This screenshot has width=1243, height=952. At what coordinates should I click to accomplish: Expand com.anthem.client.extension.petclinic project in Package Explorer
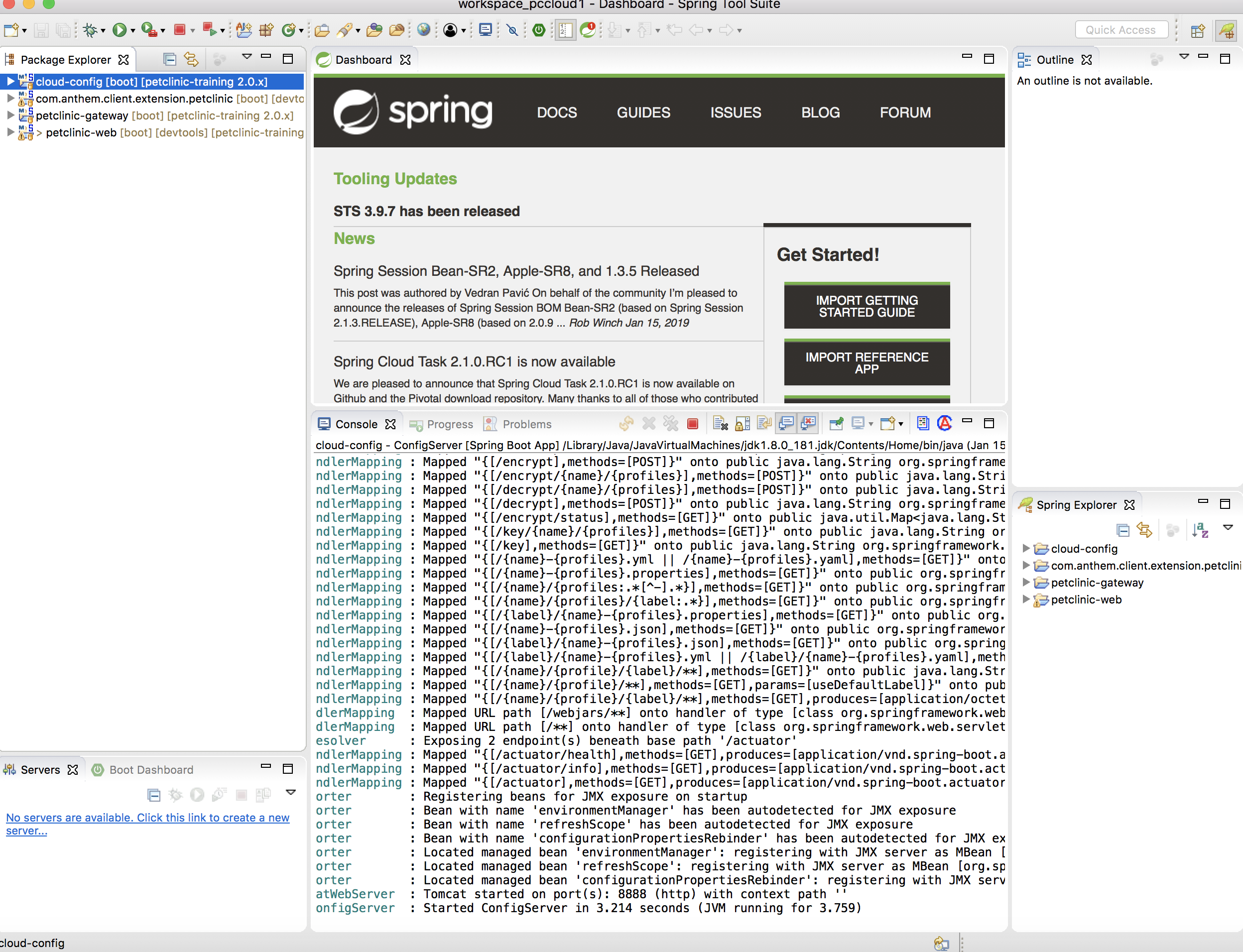(10, 99)
